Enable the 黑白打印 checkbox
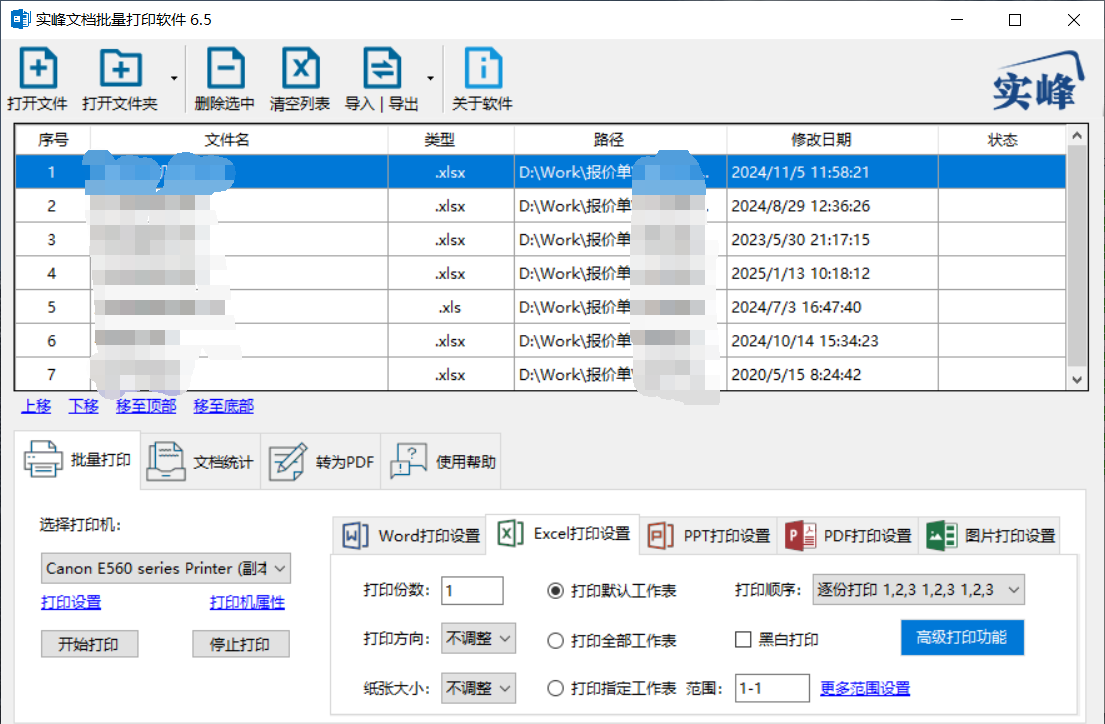This screenshot has height=724, width=1105. click(x=743, y=639)
